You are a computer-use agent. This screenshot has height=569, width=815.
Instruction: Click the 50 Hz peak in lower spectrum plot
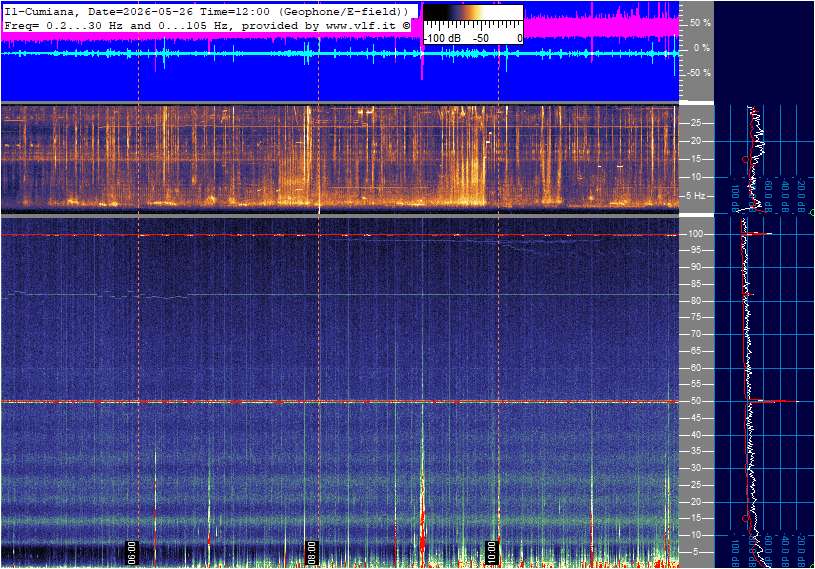773,401
